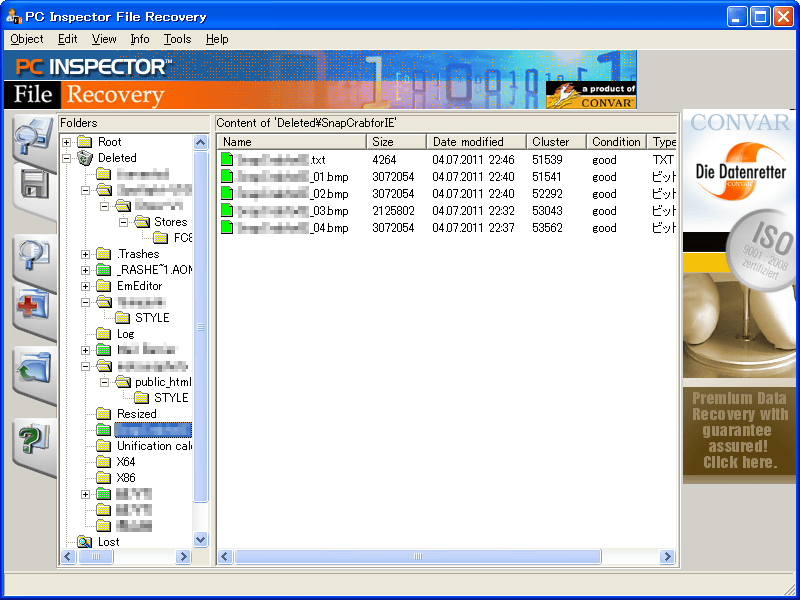Open the Object menu

[x=27, y=39]
